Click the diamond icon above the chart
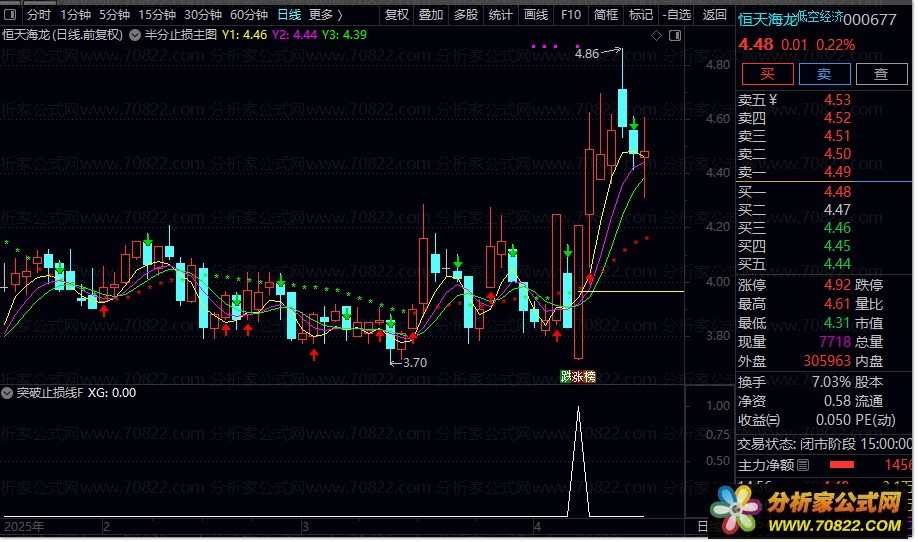 (656, 36)
